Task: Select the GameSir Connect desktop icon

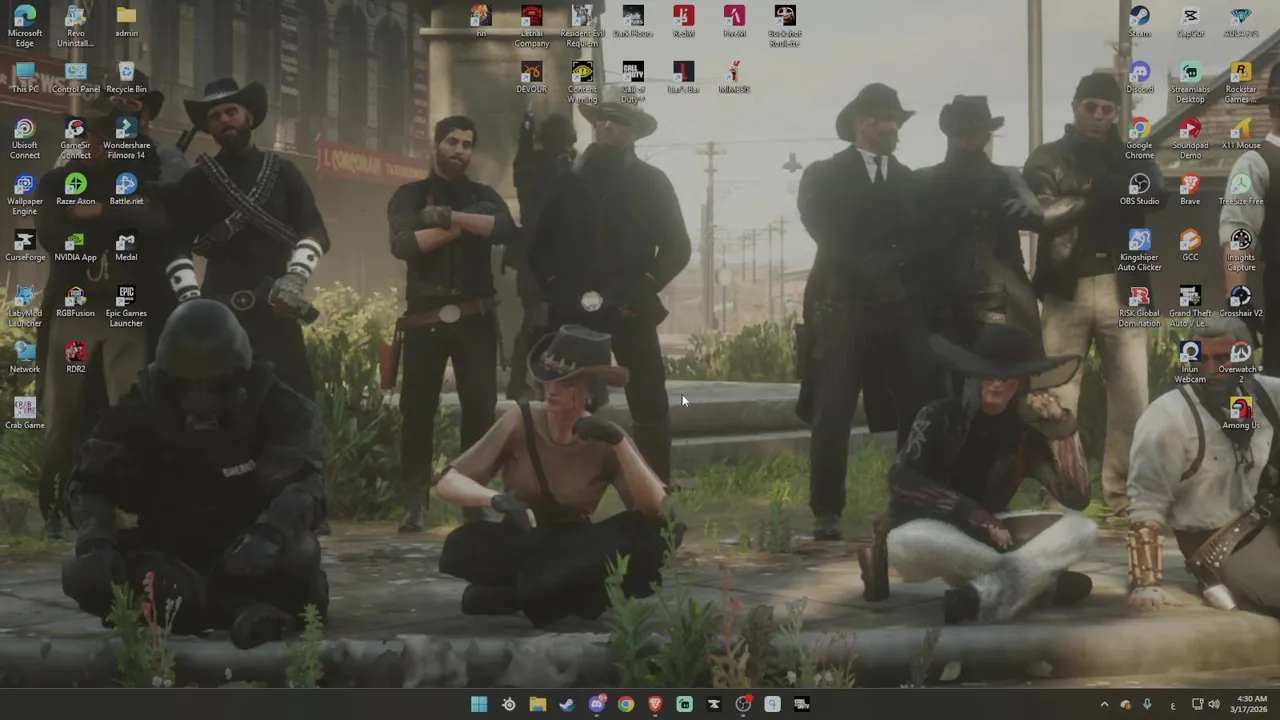Action: [x=75, y=138]
